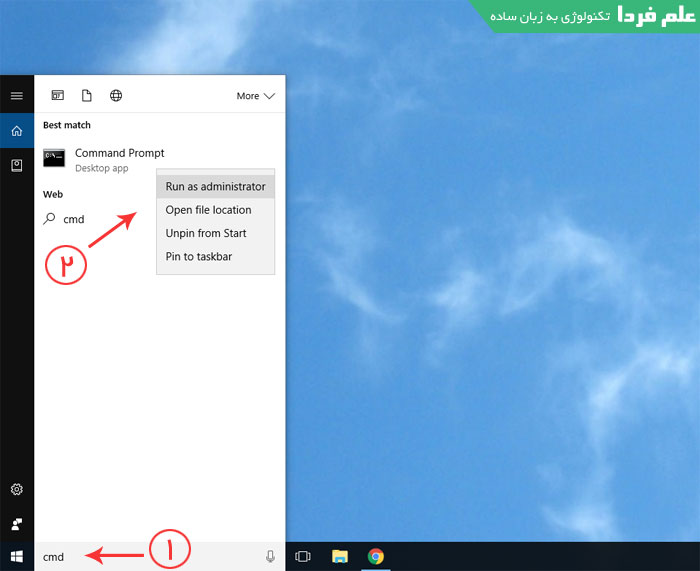The image size is (700, 571).
Task: Open Google Chrome from the taskbar
Action: pyautogui.click(x=375, y=557)
